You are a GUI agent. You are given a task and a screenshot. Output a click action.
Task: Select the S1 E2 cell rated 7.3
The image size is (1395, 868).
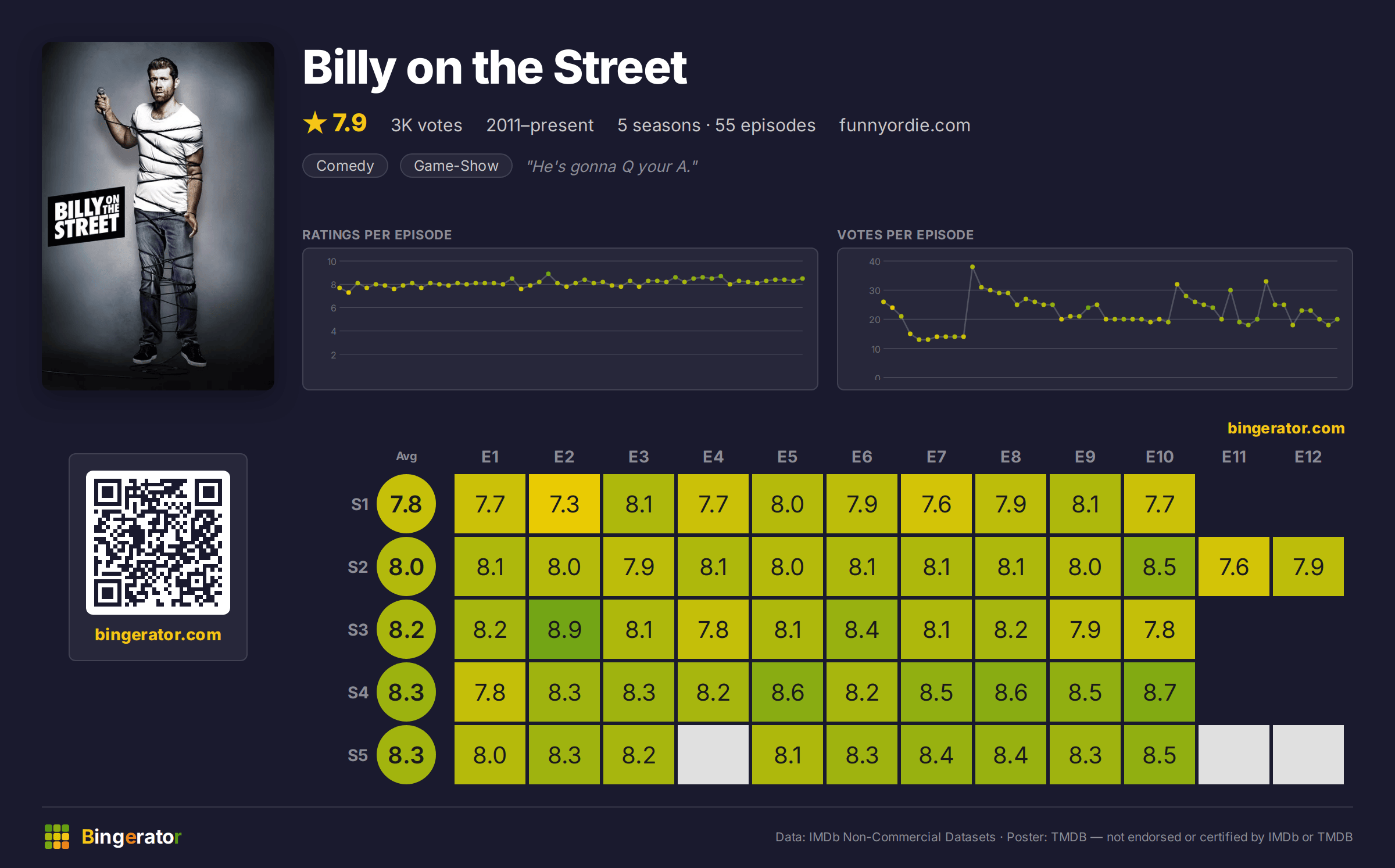click(x=564, y=504)
